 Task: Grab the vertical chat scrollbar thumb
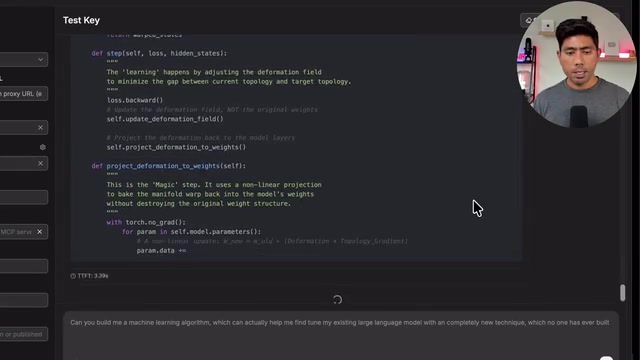pyautogui.click(x=622, y=293)
